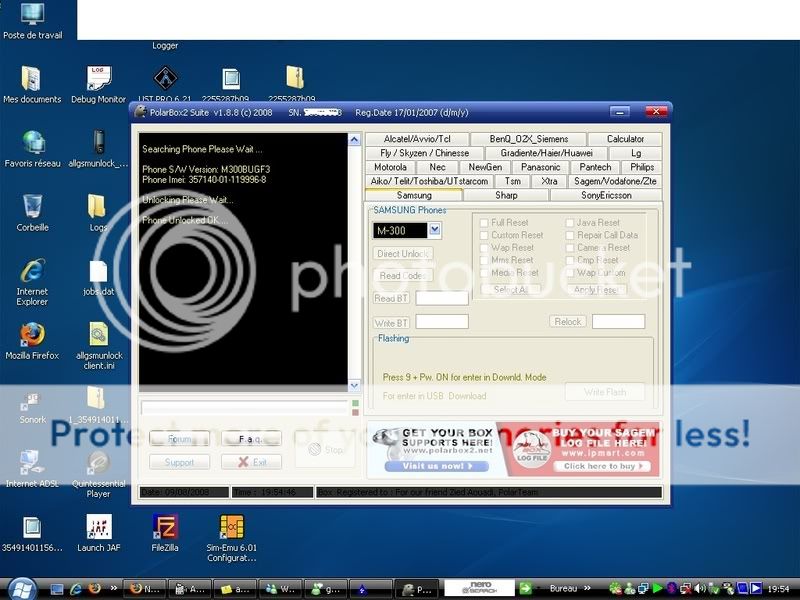
Task: Open the SonyEricsson tab
Action: tap(606, 195)
